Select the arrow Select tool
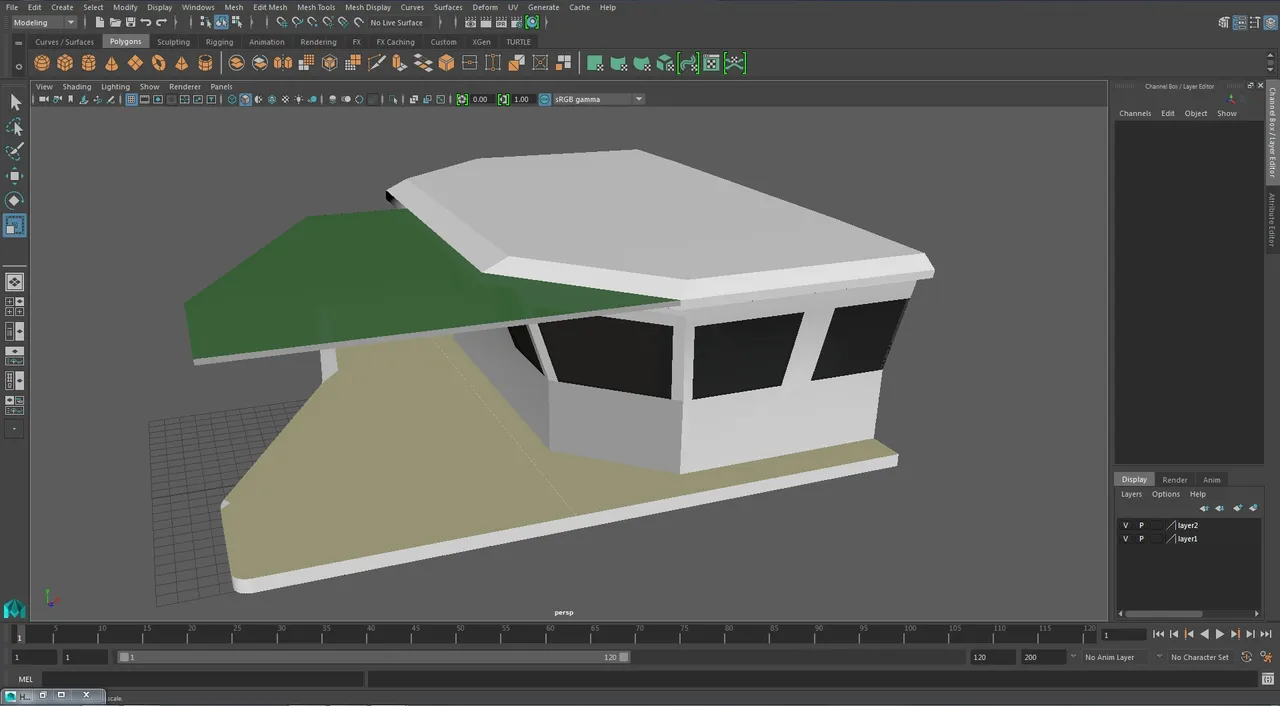The width and height of the screenshot is (1280, 706). click(x=15, y=102)
